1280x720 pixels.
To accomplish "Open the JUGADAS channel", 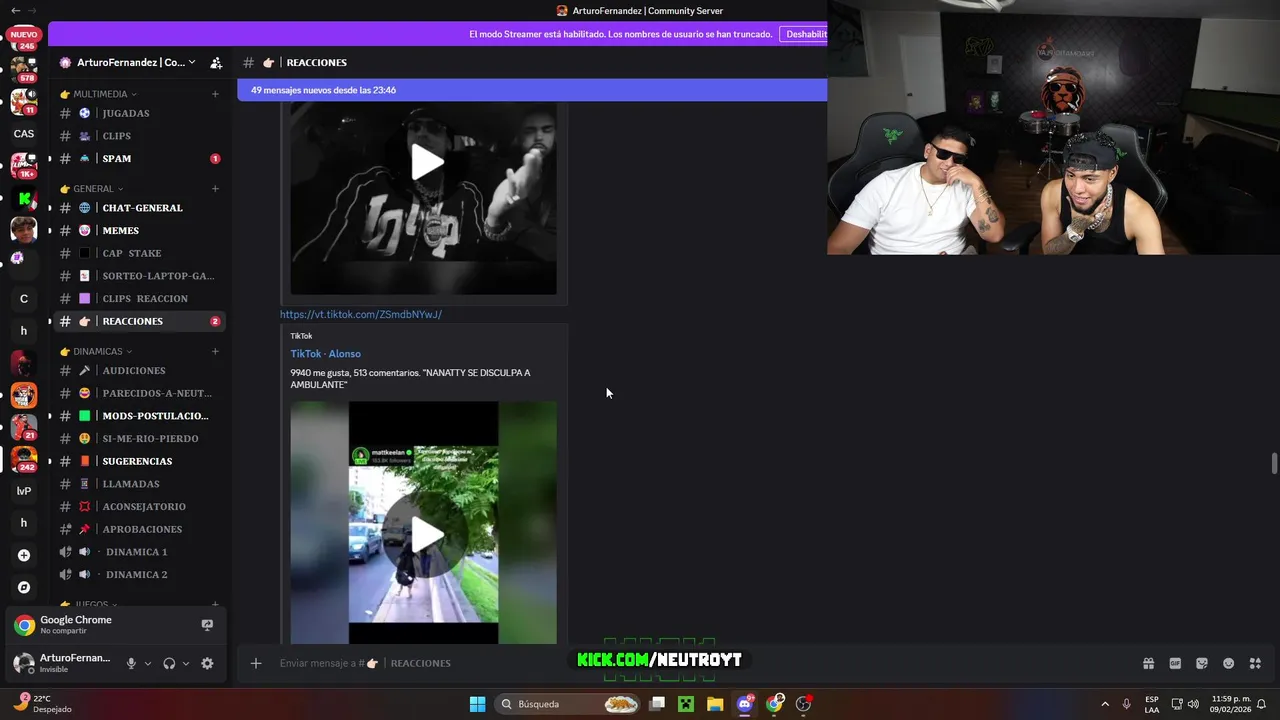I will (x=139, y=113).
